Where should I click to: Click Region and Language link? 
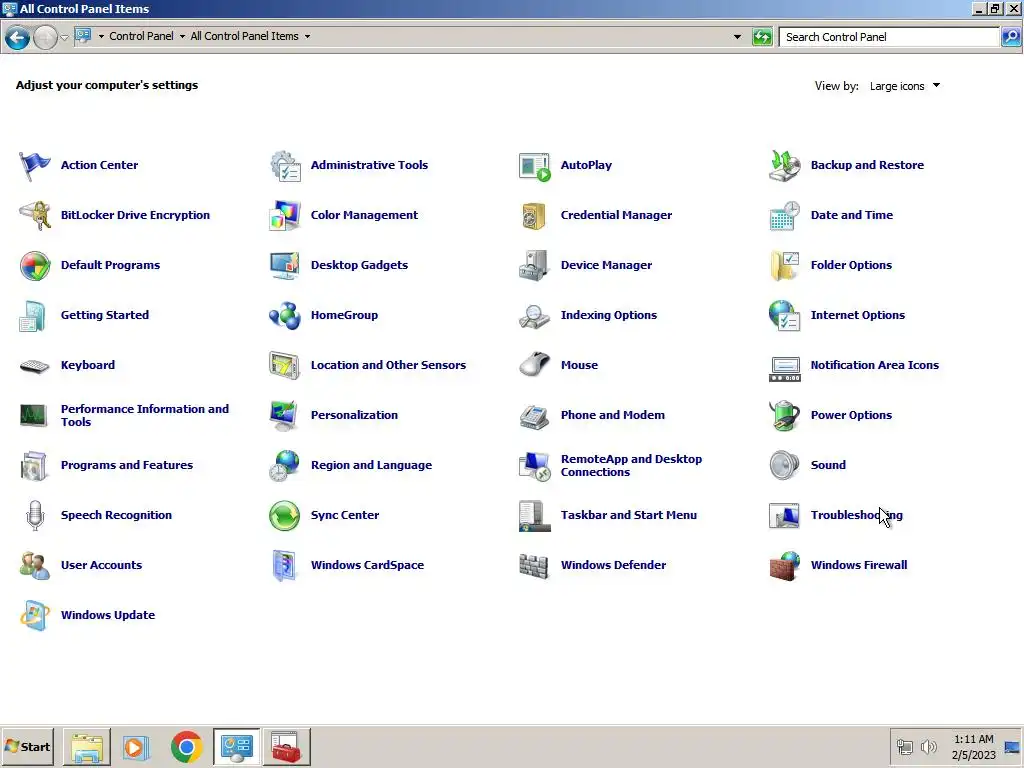click(x=371, y=465)
